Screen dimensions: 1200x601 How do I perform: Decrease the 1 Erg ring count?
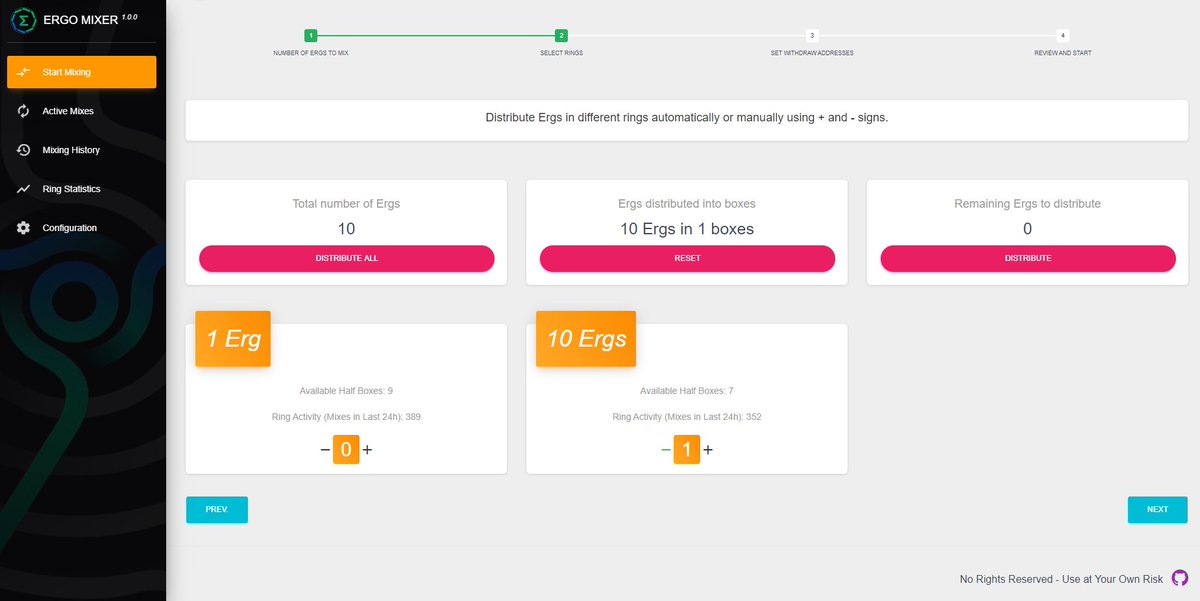pos(325,450)
